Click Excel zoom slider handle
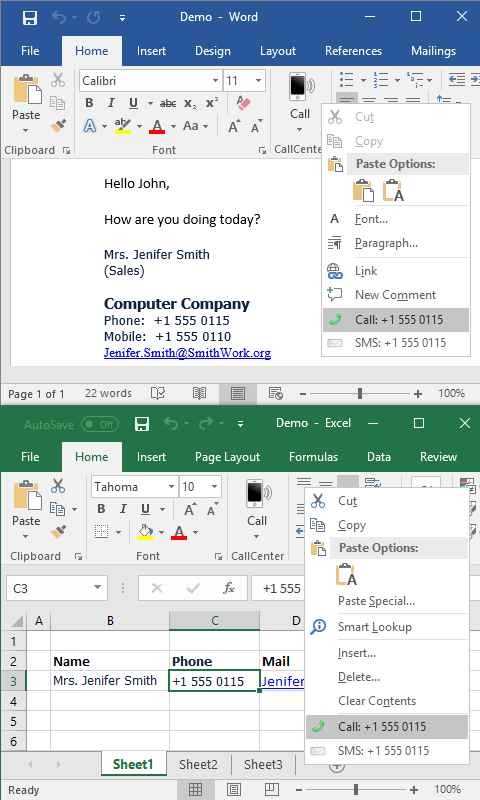This screenshot has height=800, width=480. (x=356, y=789)
